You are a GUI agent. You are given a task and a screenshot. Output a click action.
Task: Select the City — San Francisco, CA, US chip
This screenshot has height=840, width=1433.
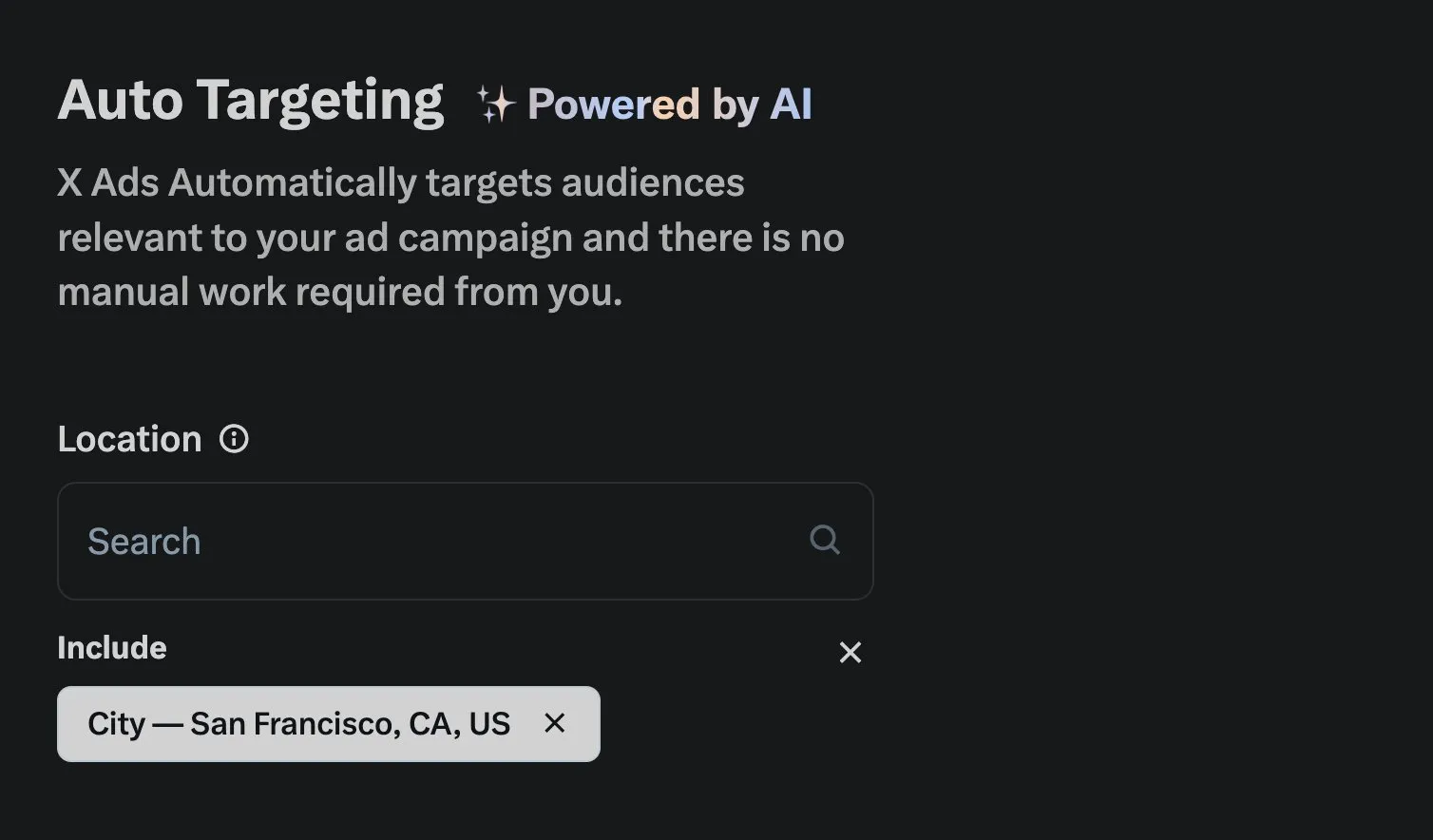coord(329,724)
